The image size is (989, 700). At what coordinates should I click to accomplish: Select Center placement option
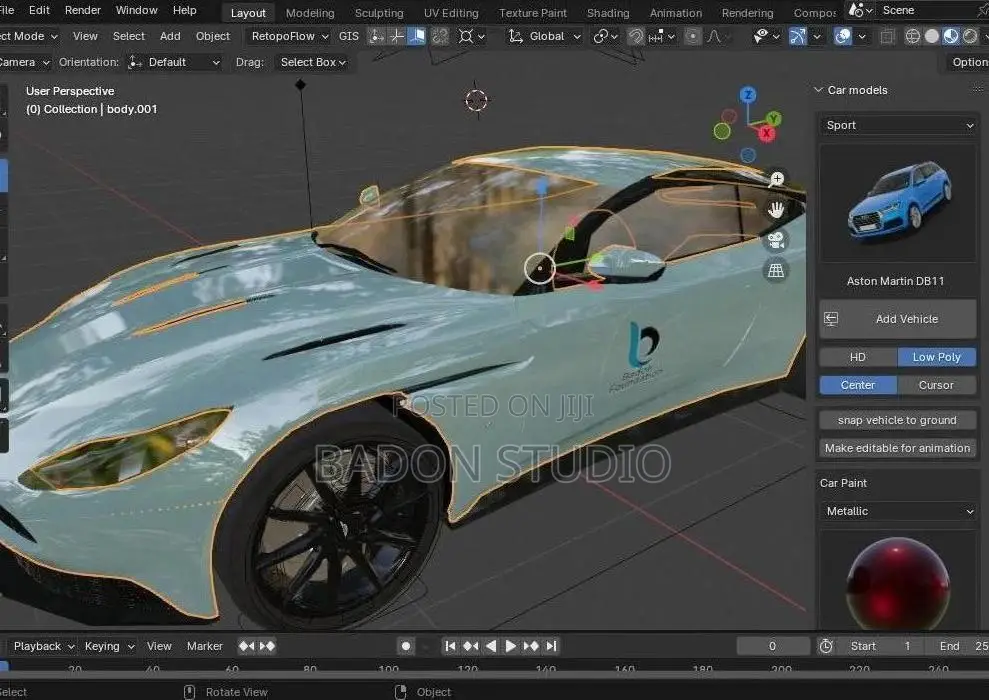858,385
